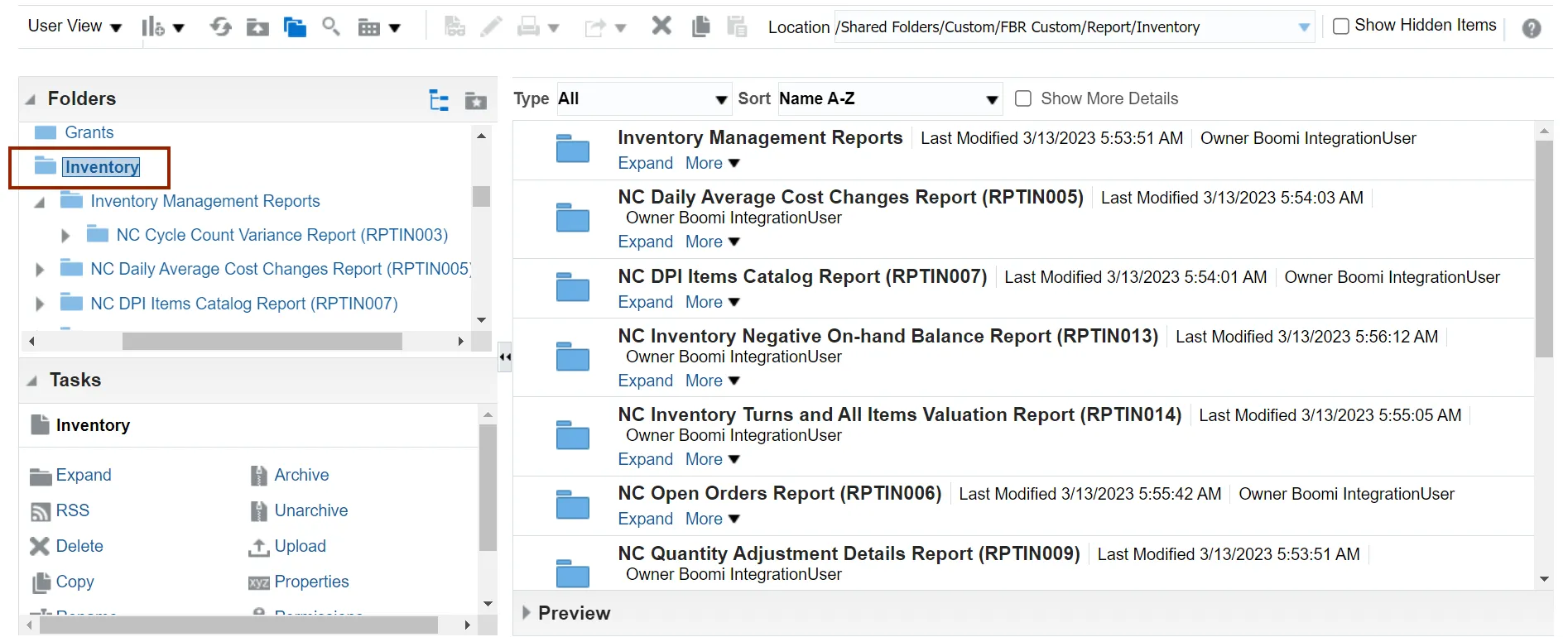Go up one folder level icon

tap(257, 28)
